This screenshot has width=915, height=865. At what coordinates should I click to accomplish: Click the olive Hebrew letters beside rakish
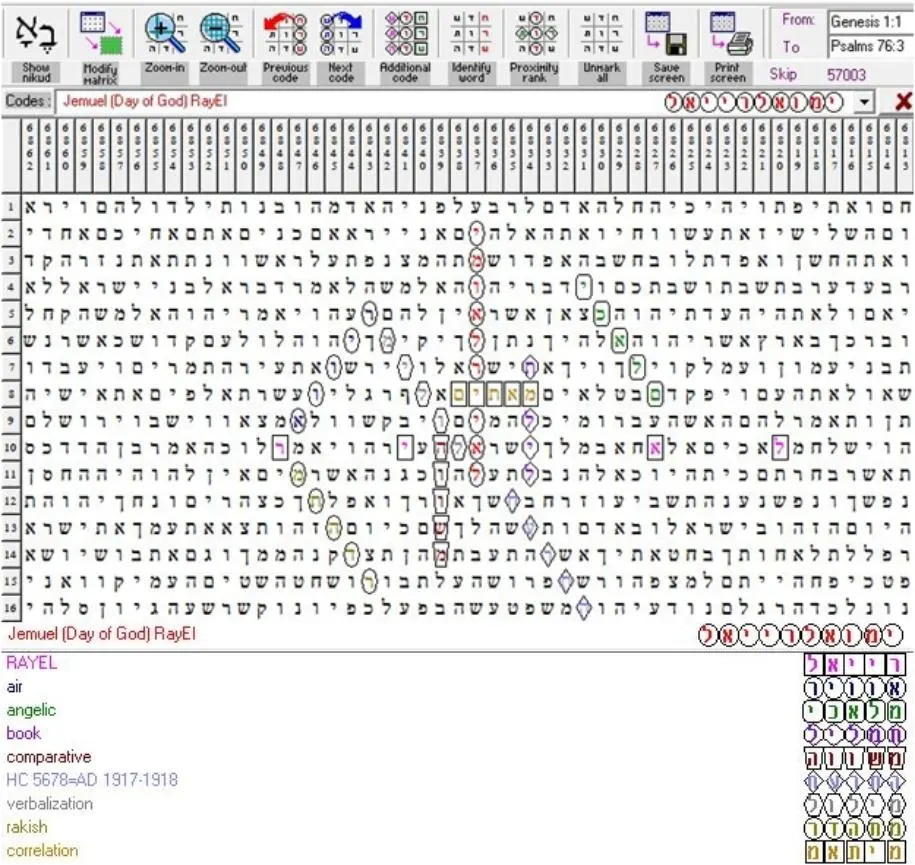[855, 828]
